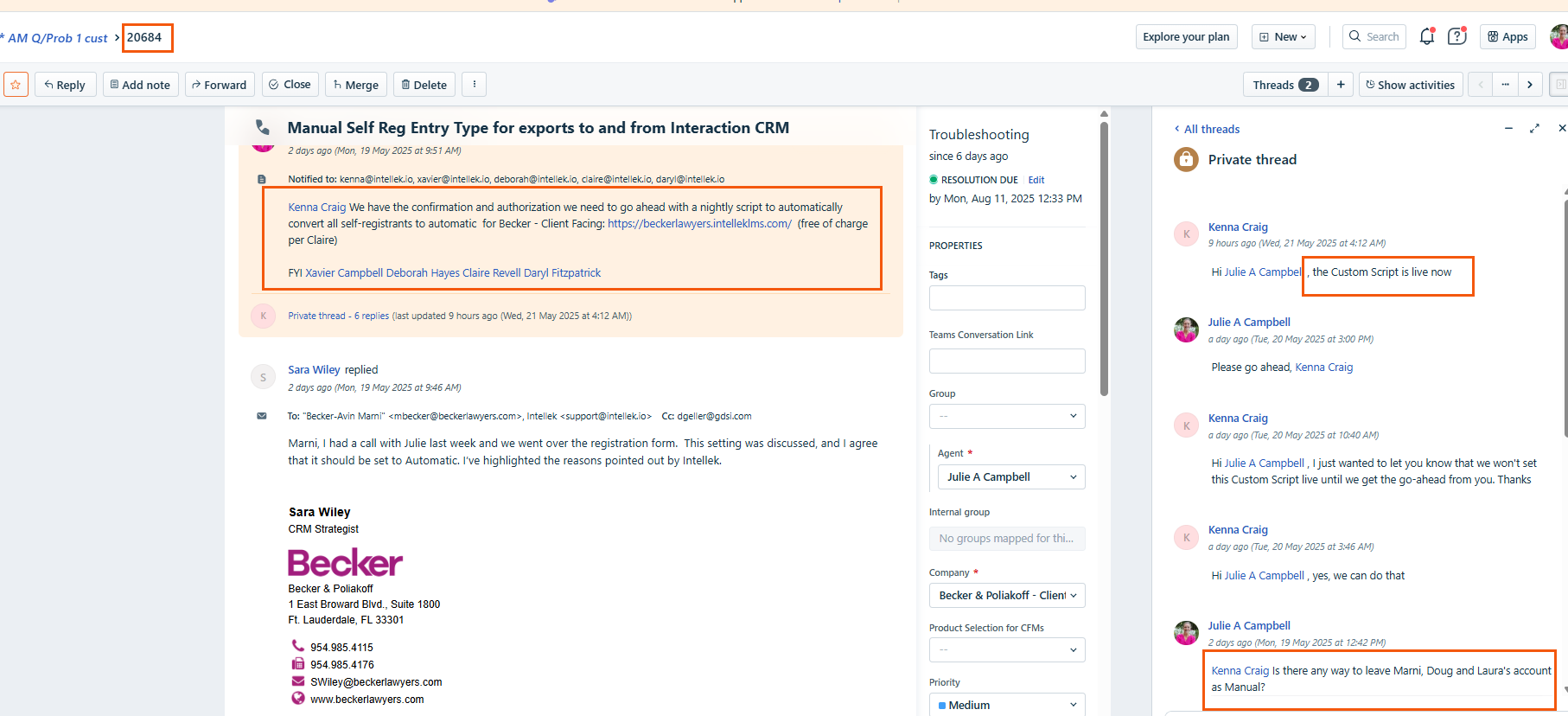The width and height of the screenshot is (1568, 716).
Task: Open Kenna Craig mention in the note
Action: click(x=317, y=208)
